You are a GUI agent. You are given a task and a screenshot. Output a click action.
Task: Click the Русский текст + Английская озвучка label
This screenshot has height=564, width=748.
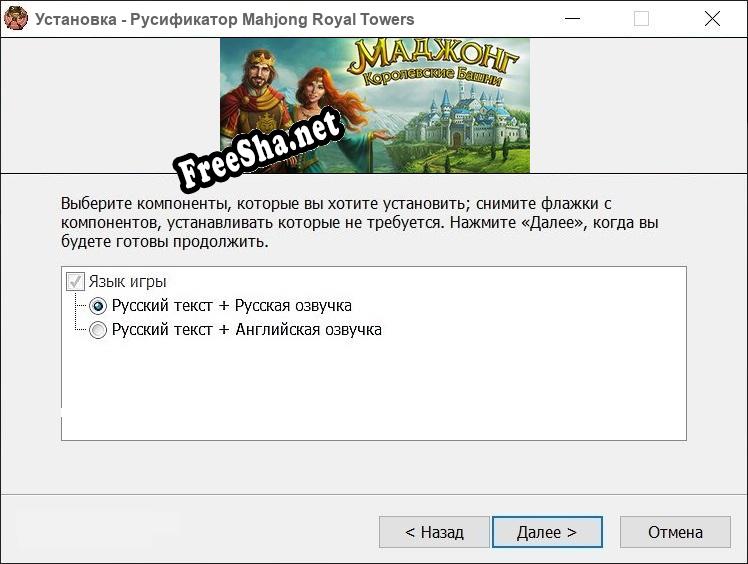click(246, 330)
